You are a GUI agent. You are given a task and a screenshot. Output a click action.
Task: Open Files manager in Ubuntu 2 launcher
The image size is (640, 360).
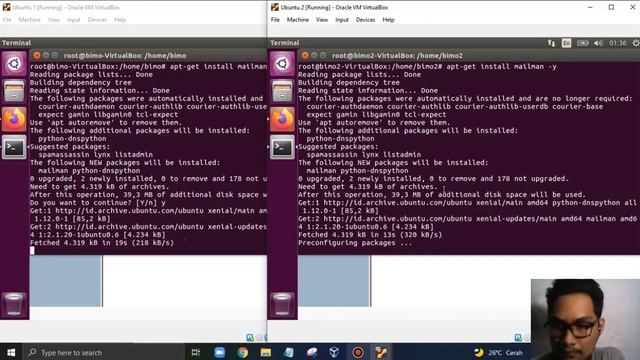tap(282, 91)
